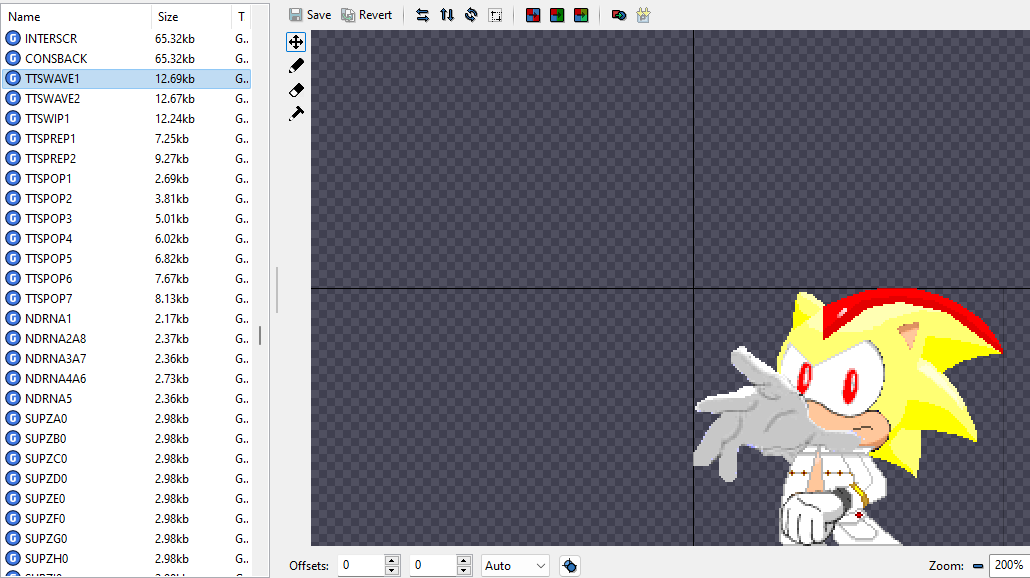Select the eraser tool

[x=296, y=90]
